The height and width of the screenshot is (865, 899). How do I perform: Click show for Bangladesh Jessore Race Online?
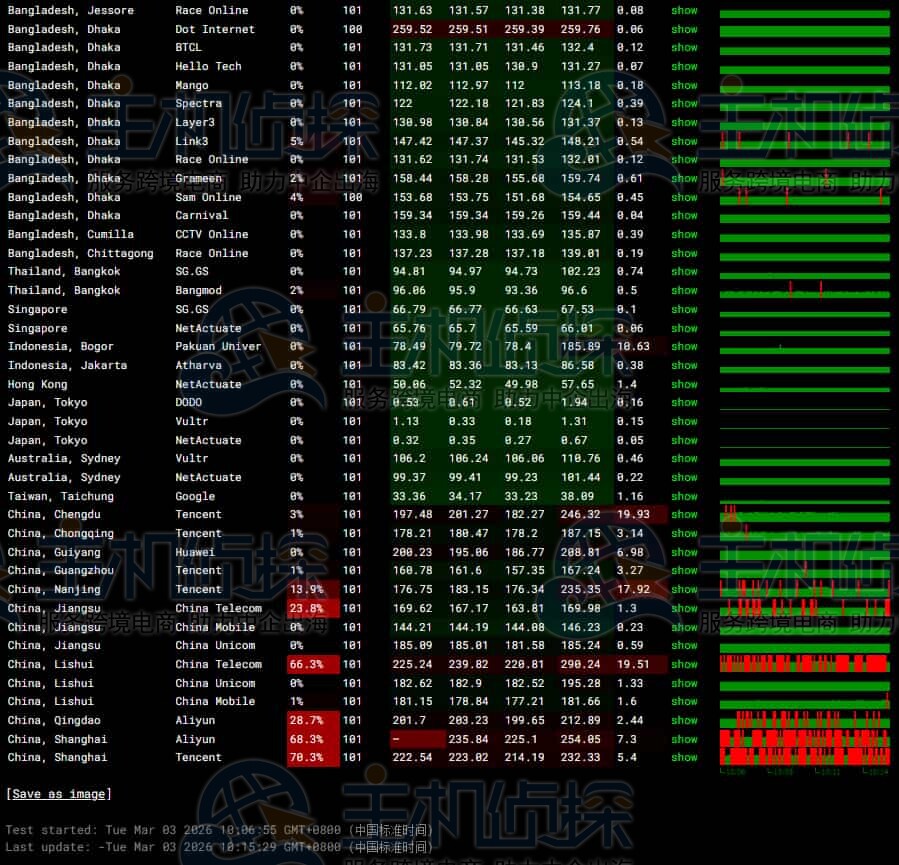(x=684, y=11)
